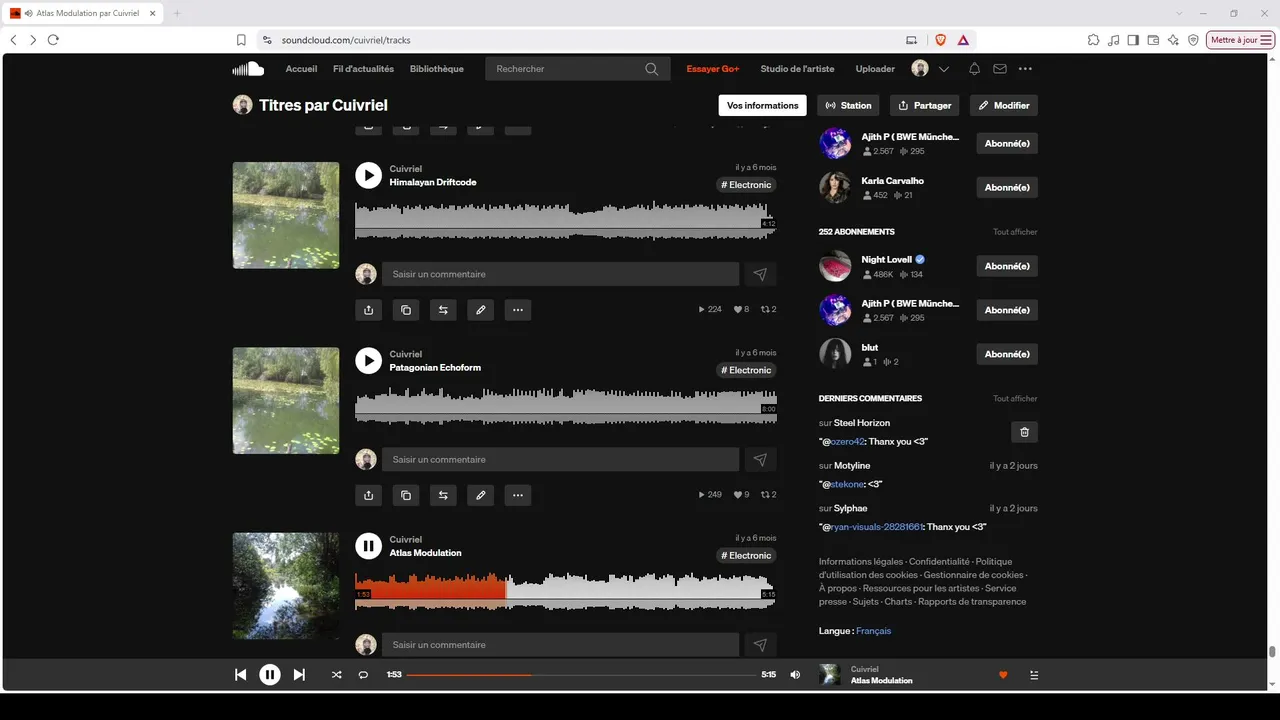Open the Atlas Modulation cover artwork

[286, 586]
